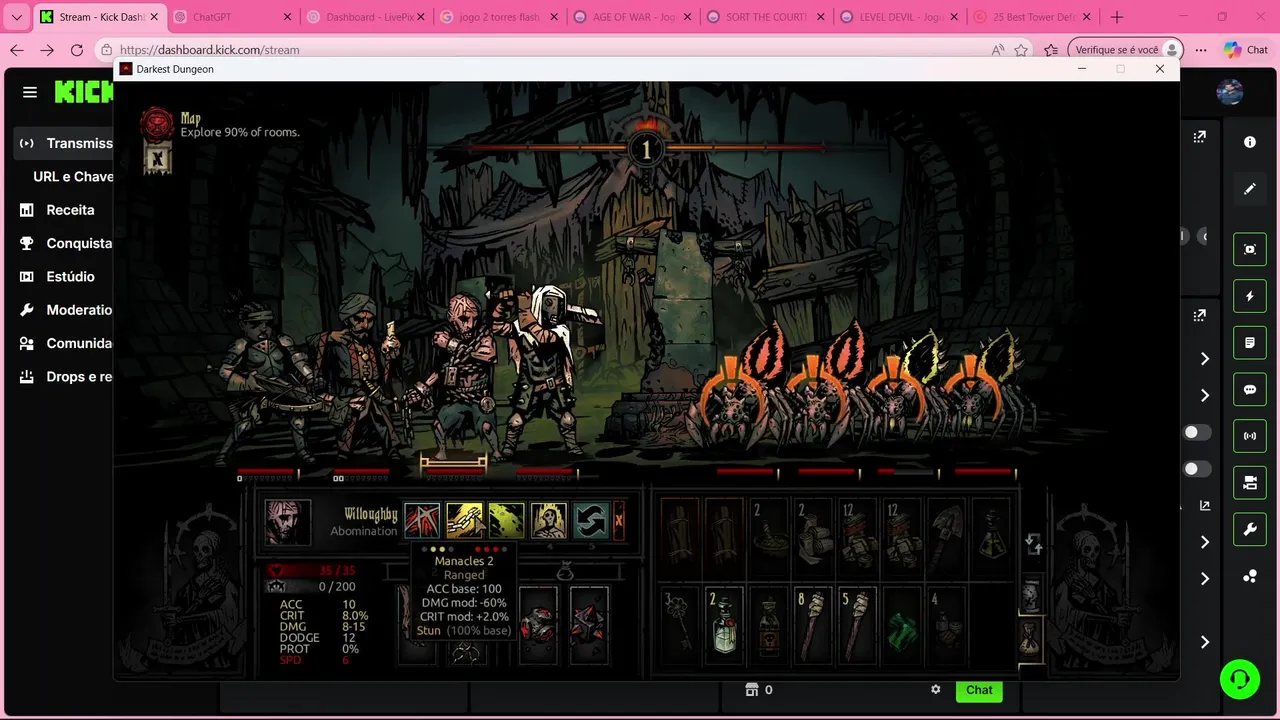This screenshot has width=1280, height=720.
Task: Click the Willoughby hero name
Action: click(371, 515)
